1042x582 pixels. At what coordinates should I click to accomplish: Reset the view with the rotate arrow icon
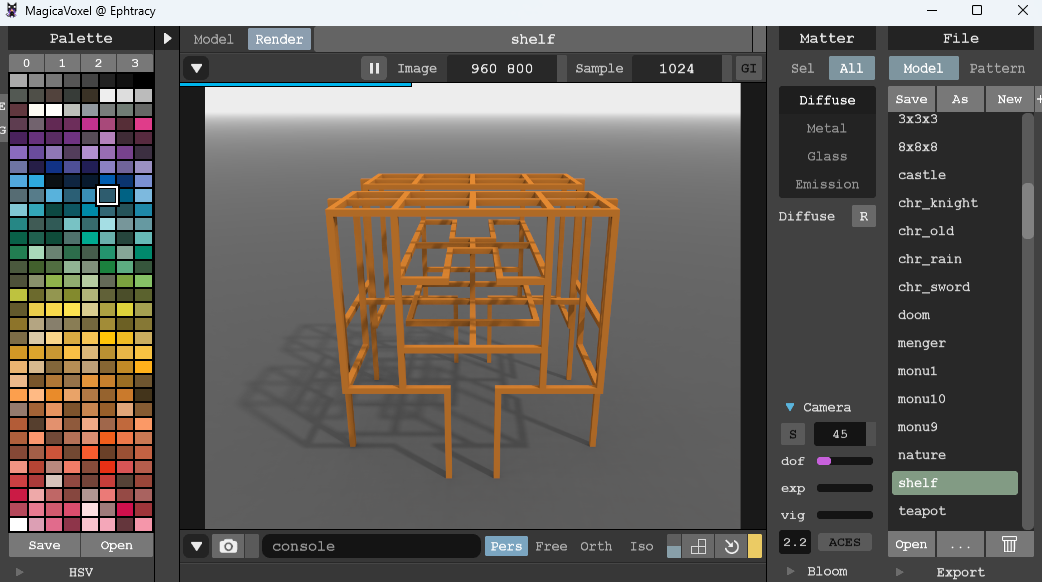730,545
